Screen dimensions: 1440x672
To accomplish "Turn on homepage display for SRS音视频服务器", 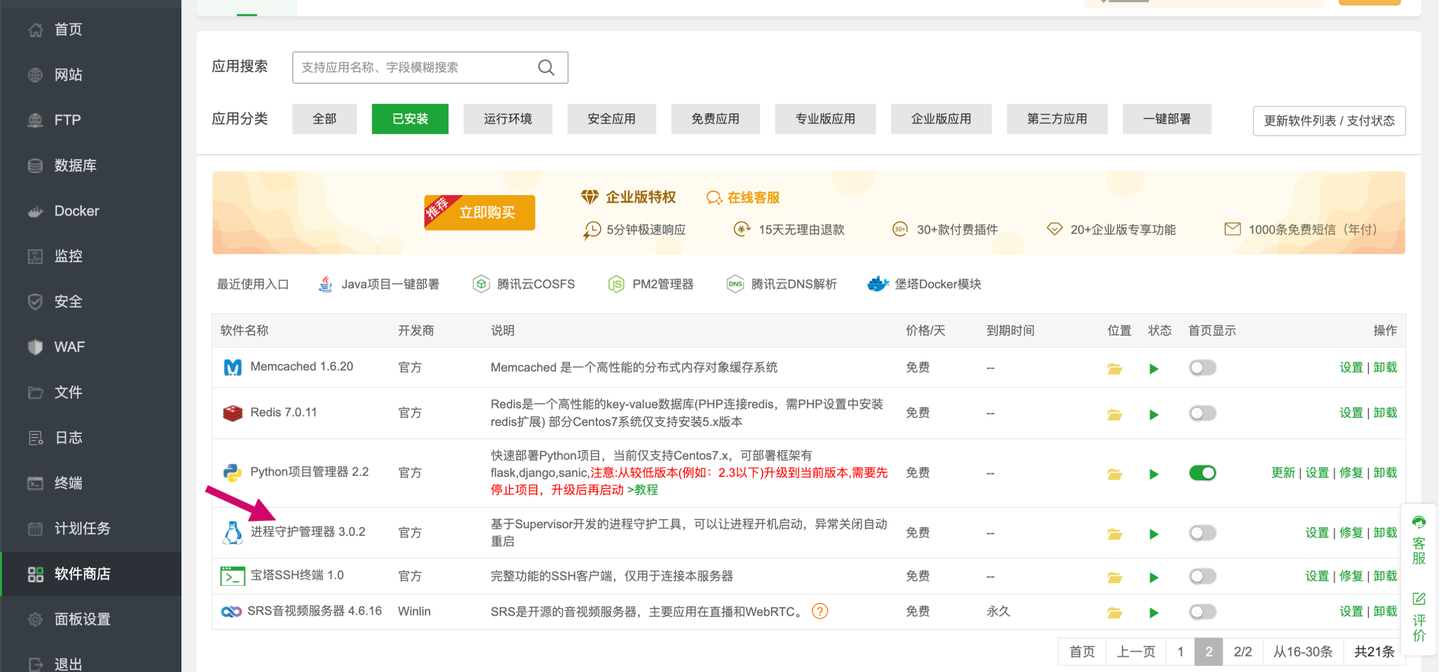I will (1202, 611).
